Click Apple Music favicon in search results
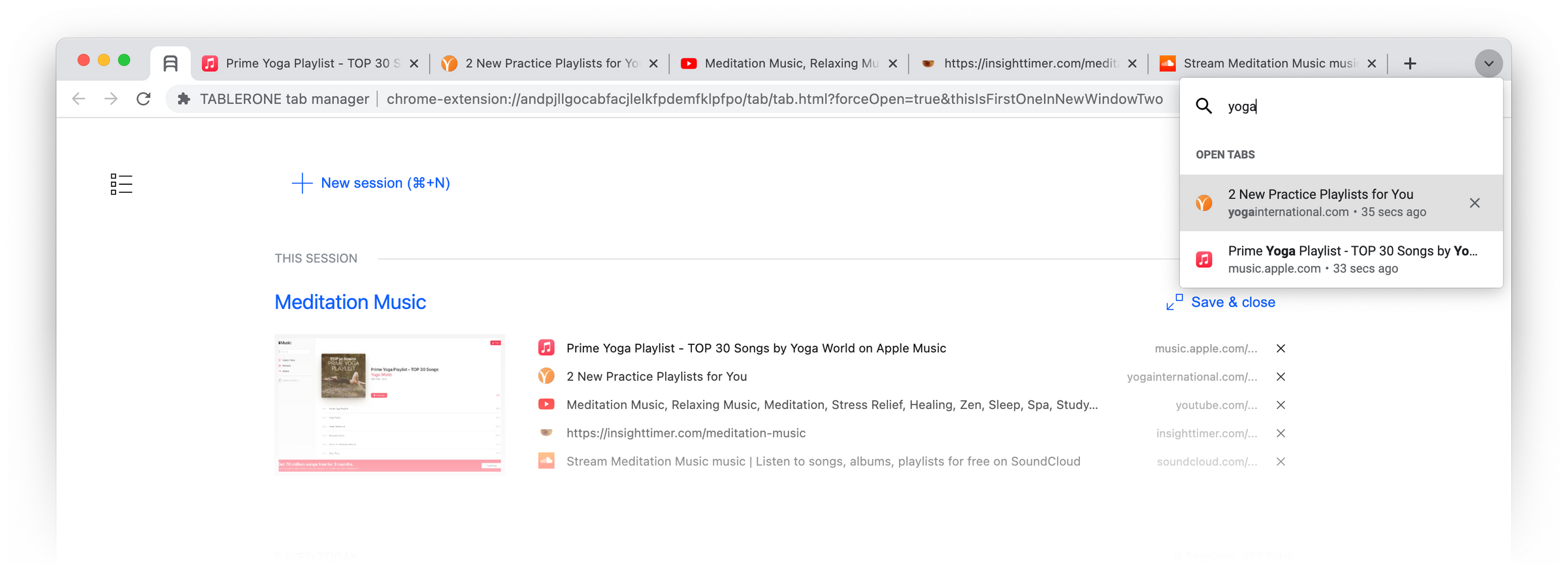This screenshot has height=588, width=1568. click(1204, 259)
